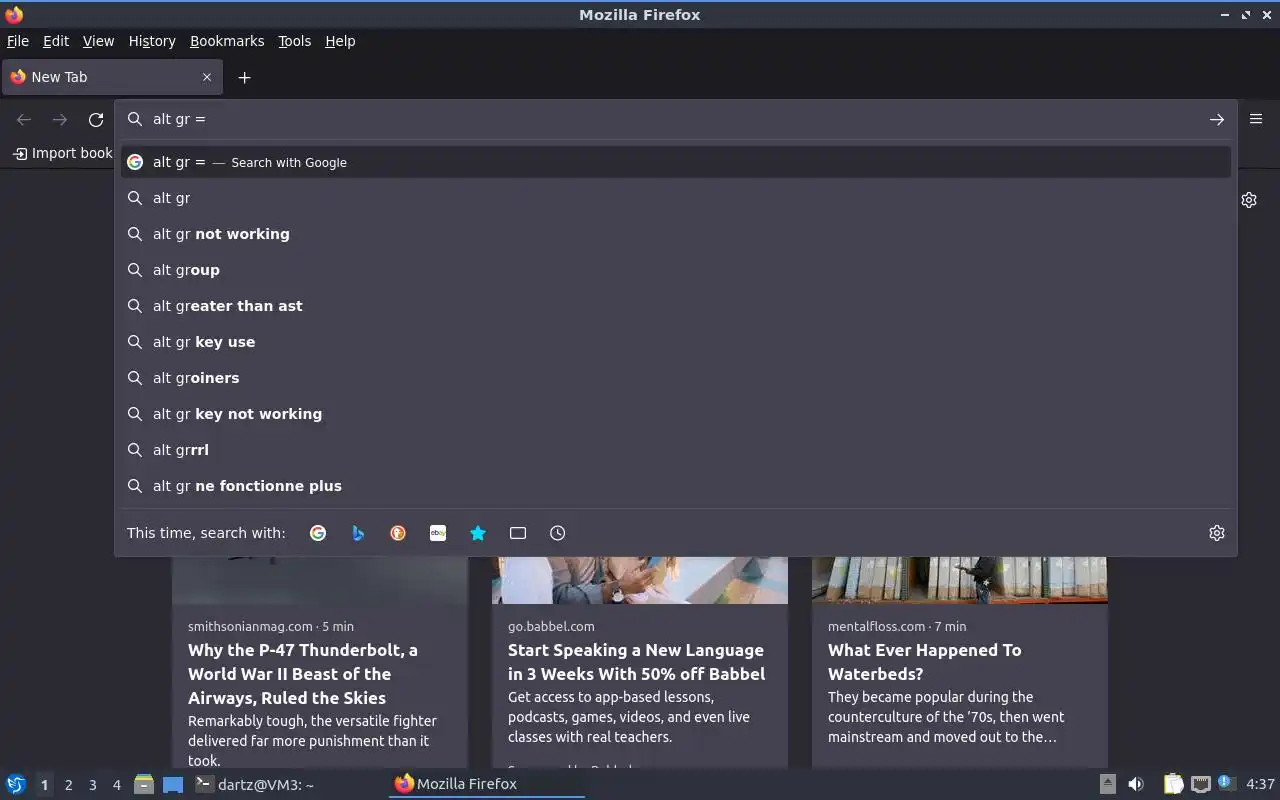Close the New Tab tab
Viewport: 1280px width, 800px height.
207,77
